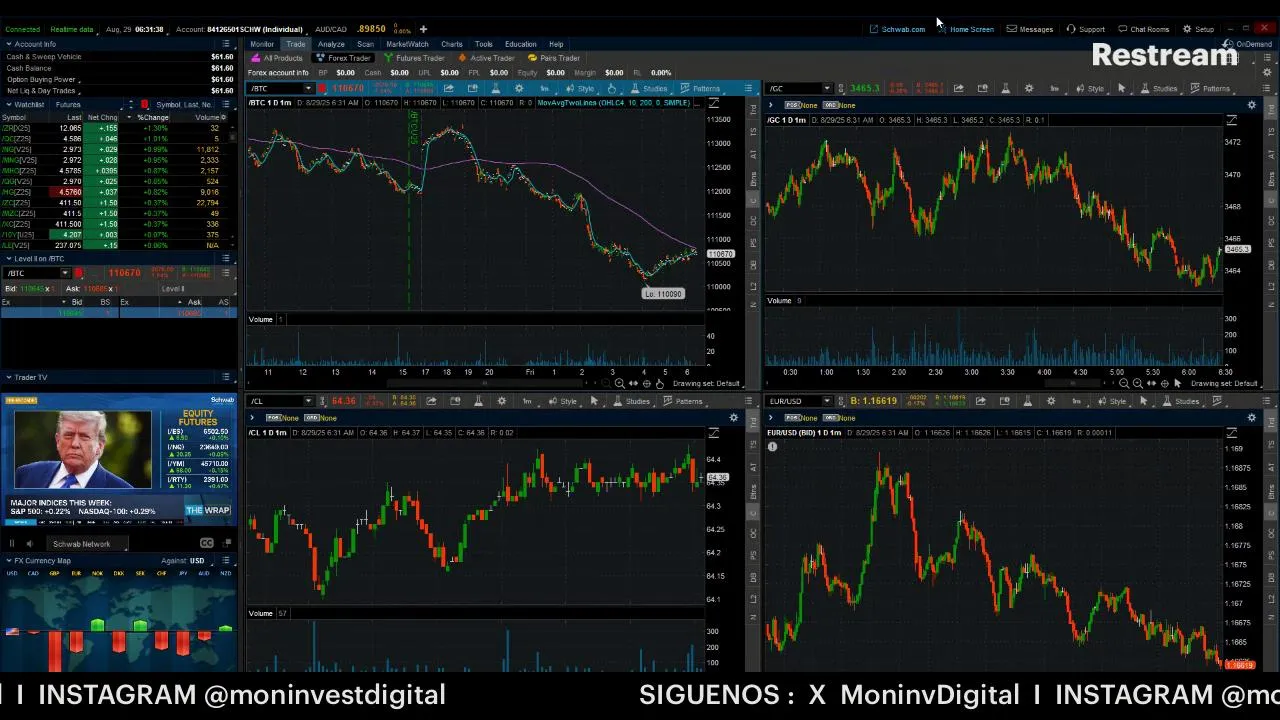This screenshot has height=720, width=1280.
Task: Open Setup gear in top bar
Action: pyautogui.click(x=1198, y=29)
